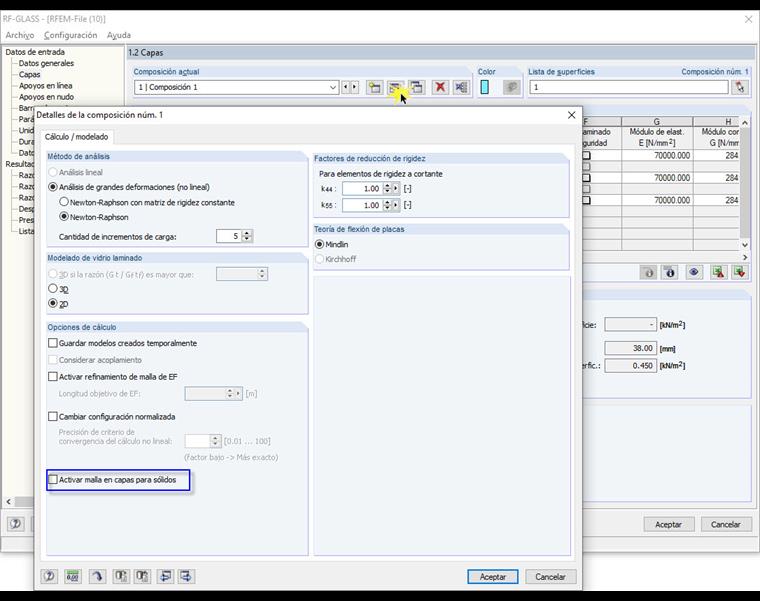Click the cyan composition color swatch
The image size is (760, 601).
(484, 87)
